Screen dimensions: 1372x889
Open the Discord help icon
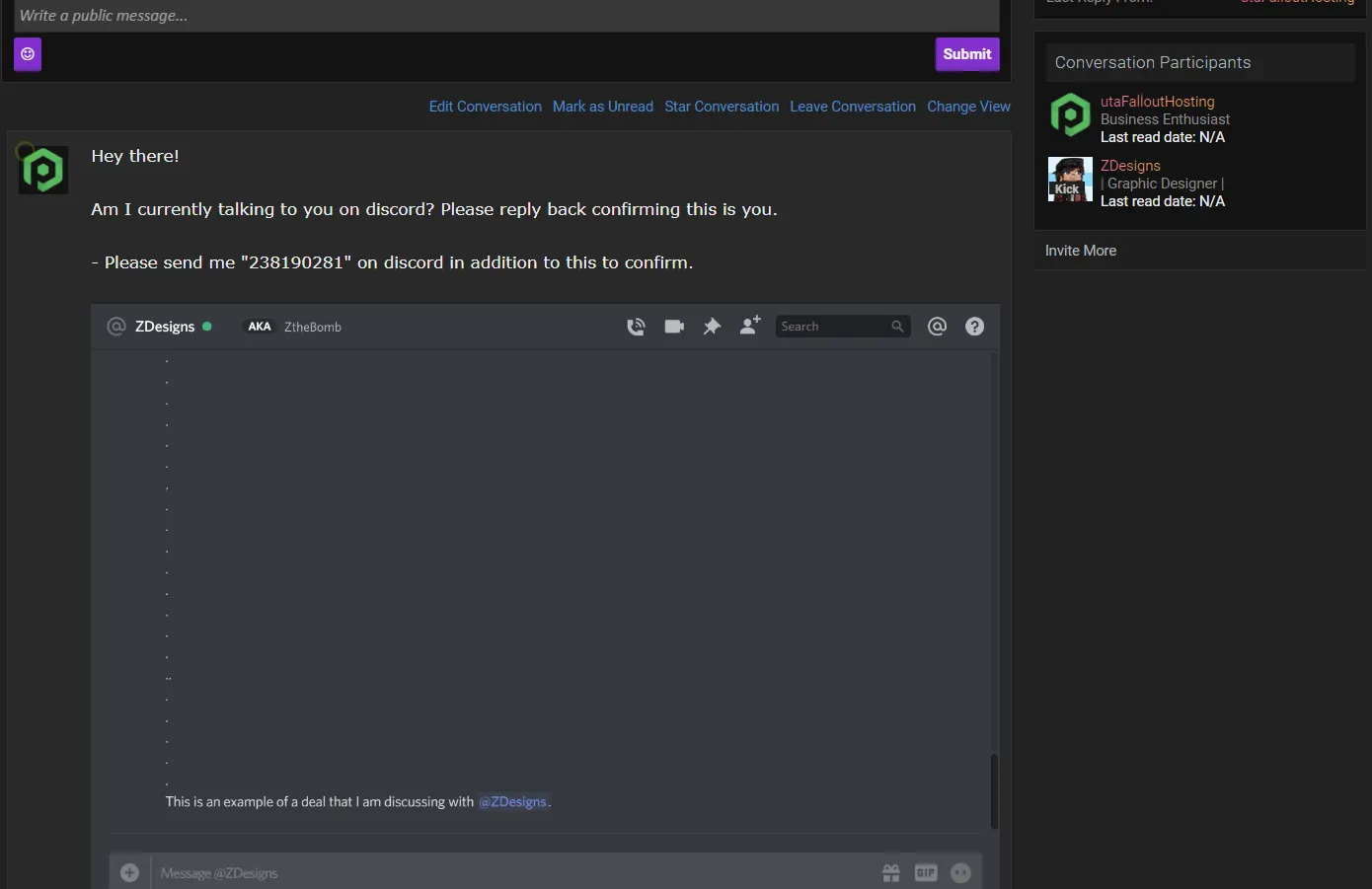975,327
